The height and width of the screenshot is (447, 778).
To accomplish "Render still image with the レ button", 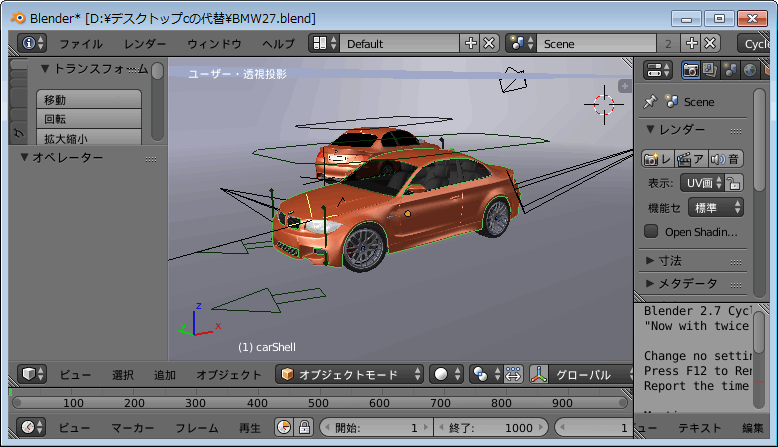I will pos(657,159).
